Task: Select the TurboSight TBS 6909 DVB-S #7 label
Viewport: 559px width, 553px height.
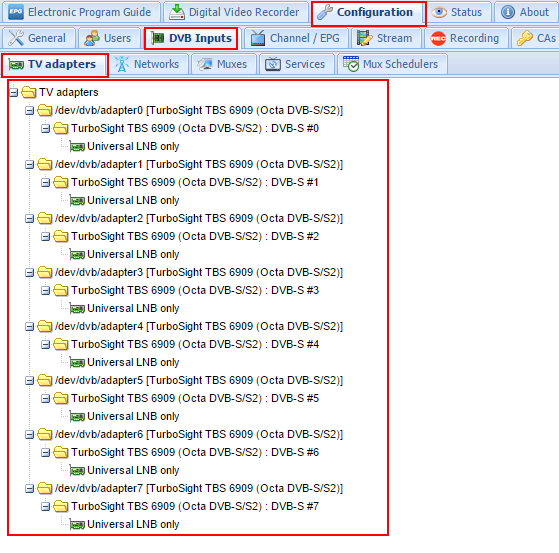Action: tap(195, 507)
